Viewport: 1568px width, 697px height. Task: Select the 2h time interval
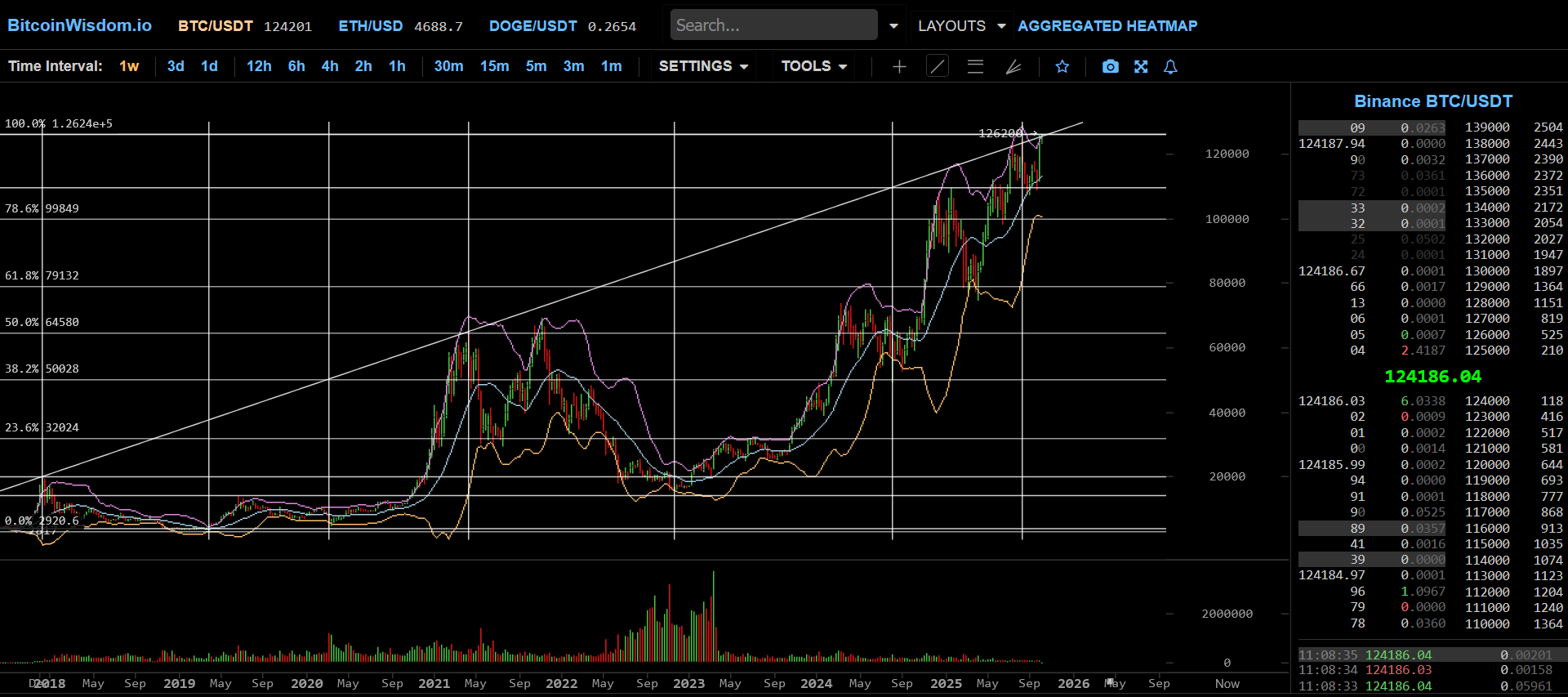363,66
